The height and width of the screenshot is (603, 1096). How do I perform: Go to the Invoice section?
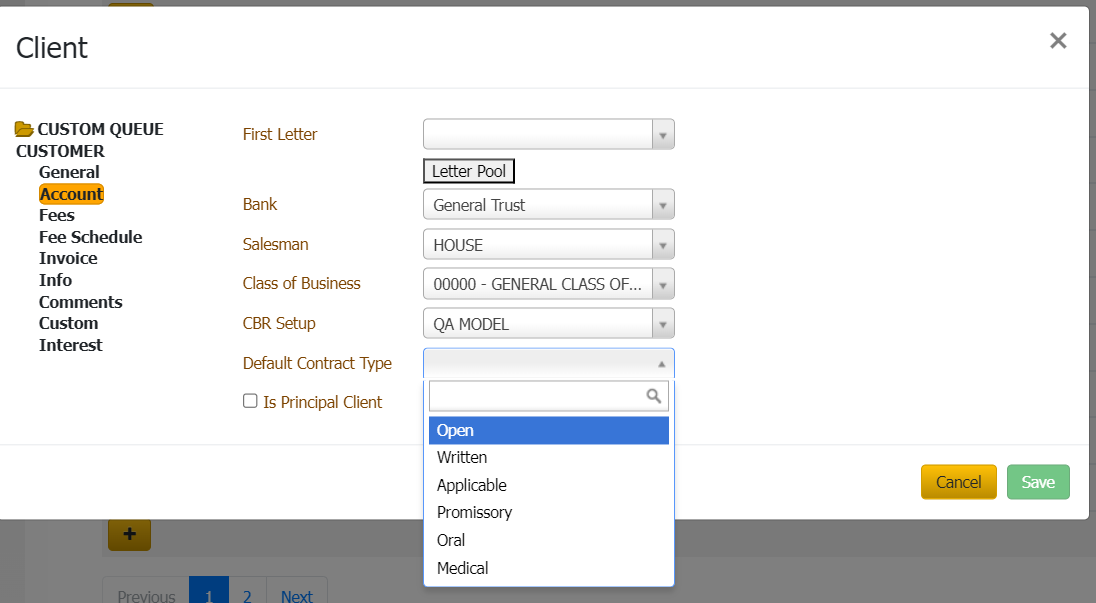tap(66, 258)
